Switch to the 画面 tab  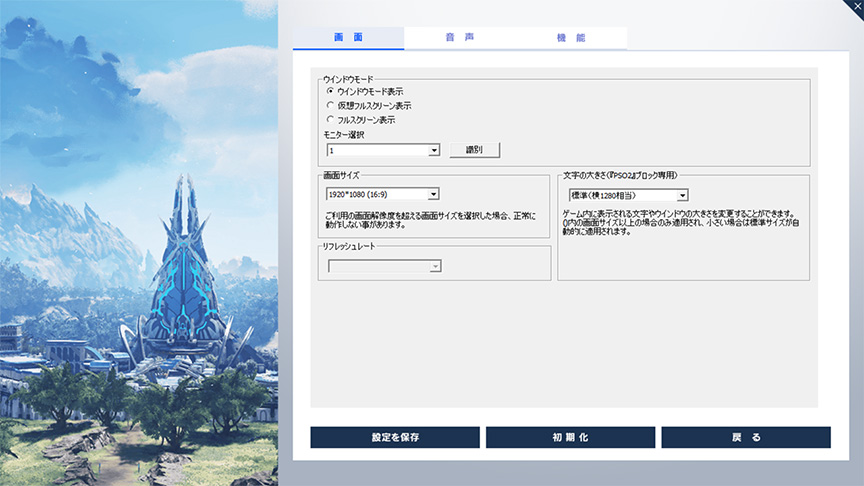pyautogui.click(x=348, y=38)
